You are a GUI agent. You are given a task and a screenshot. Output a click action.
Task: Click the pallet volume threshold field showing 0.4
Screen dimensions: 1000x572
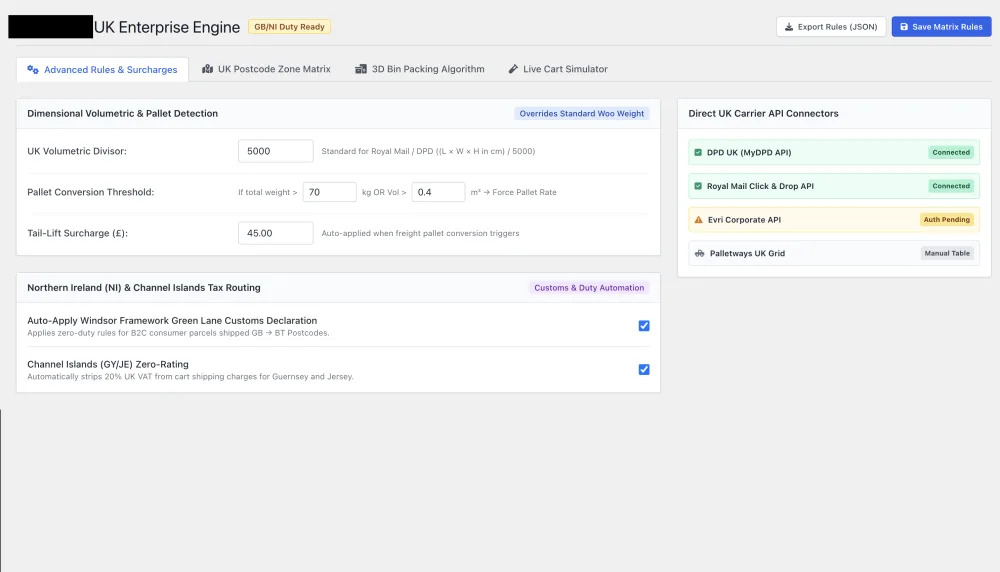(x=438, y=192)
